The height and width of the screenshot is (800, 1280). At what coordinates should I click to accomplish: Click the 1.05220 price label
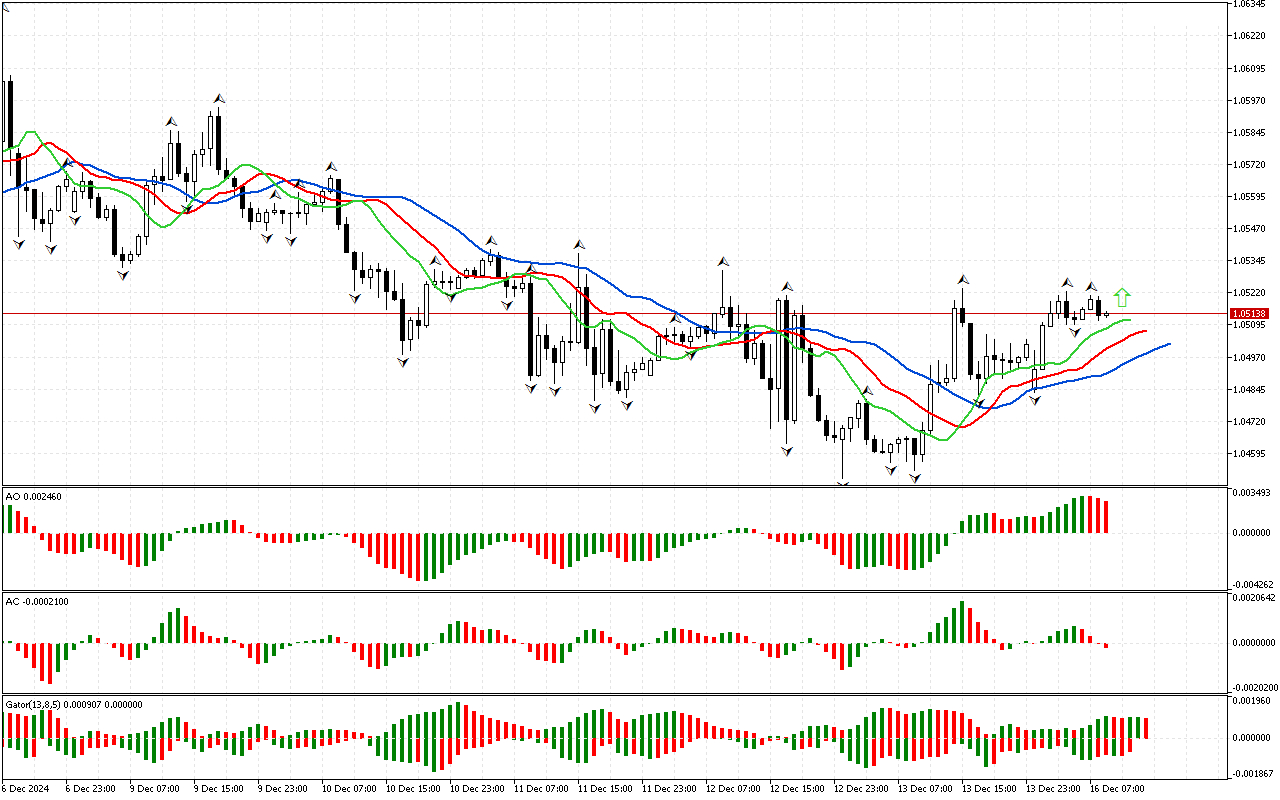[x=1249, y=292]
